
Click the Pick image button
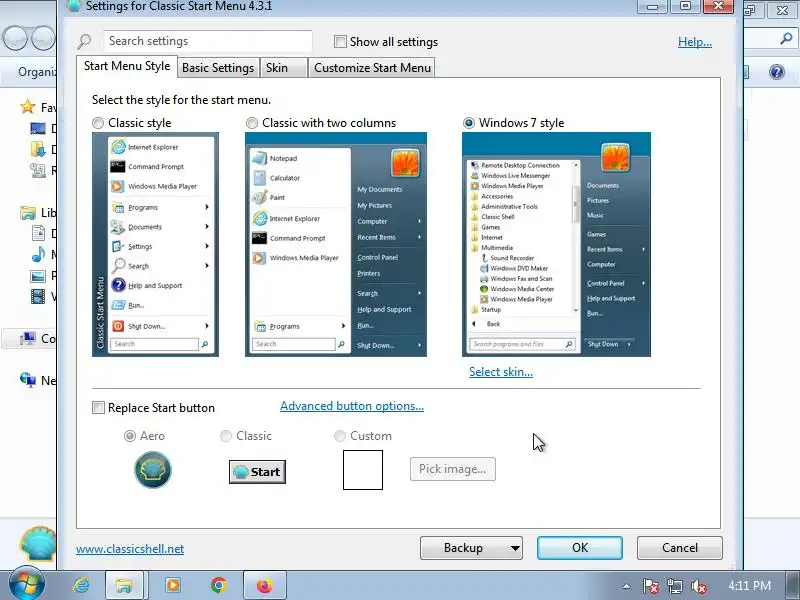point(453,469)
